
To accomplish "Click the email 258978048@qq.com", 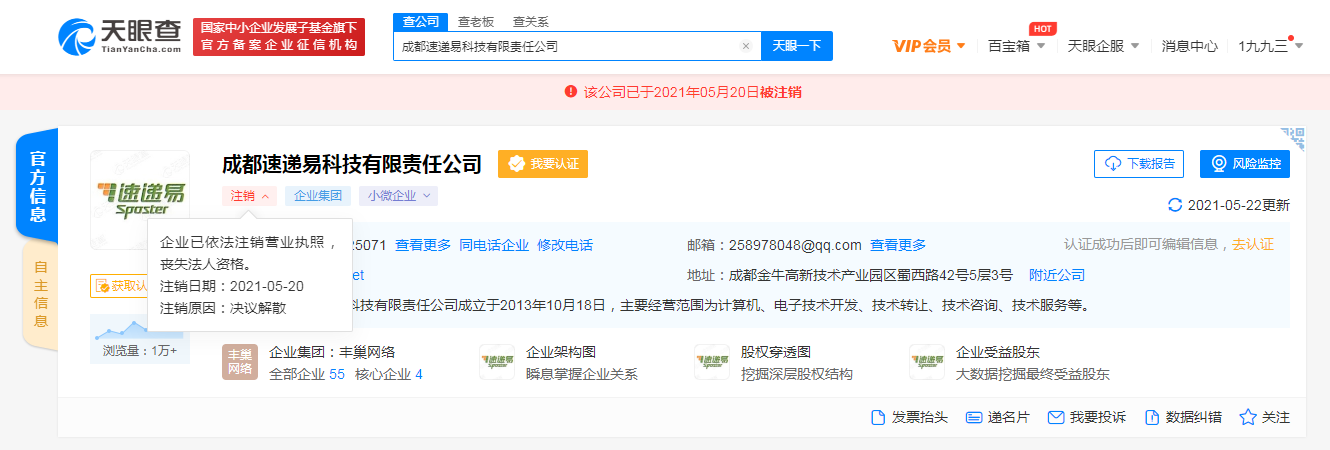I will (796, 245).
